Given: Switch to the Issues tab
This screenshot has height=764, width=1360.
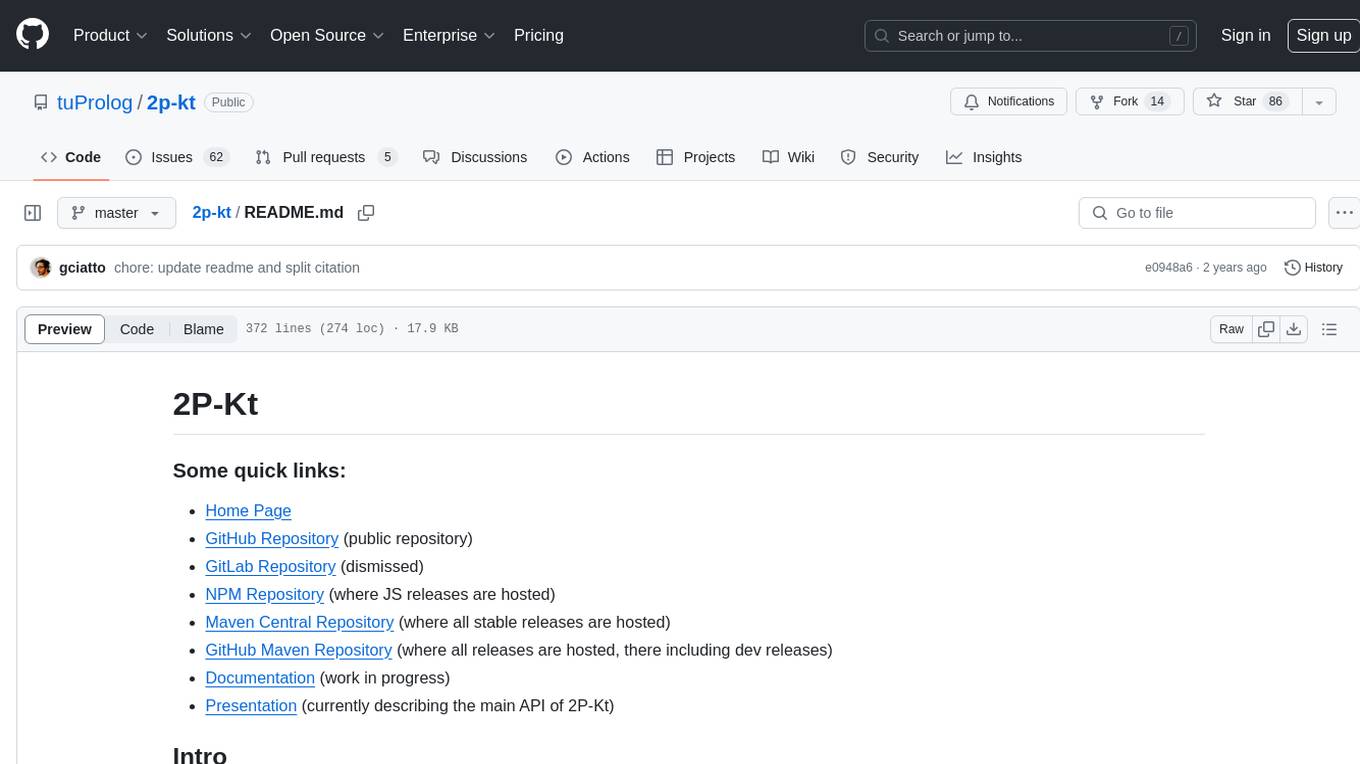Looking at the screenshot, I should 176,157.
